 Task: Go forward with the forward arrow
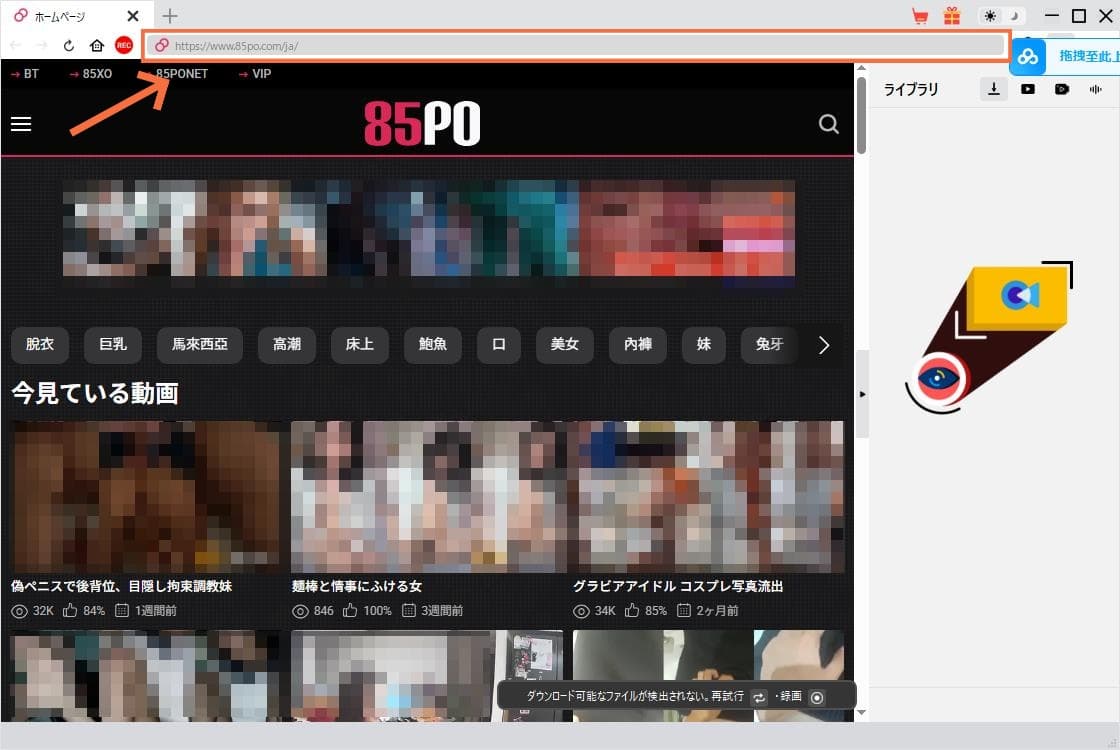[x=41, y=46]
